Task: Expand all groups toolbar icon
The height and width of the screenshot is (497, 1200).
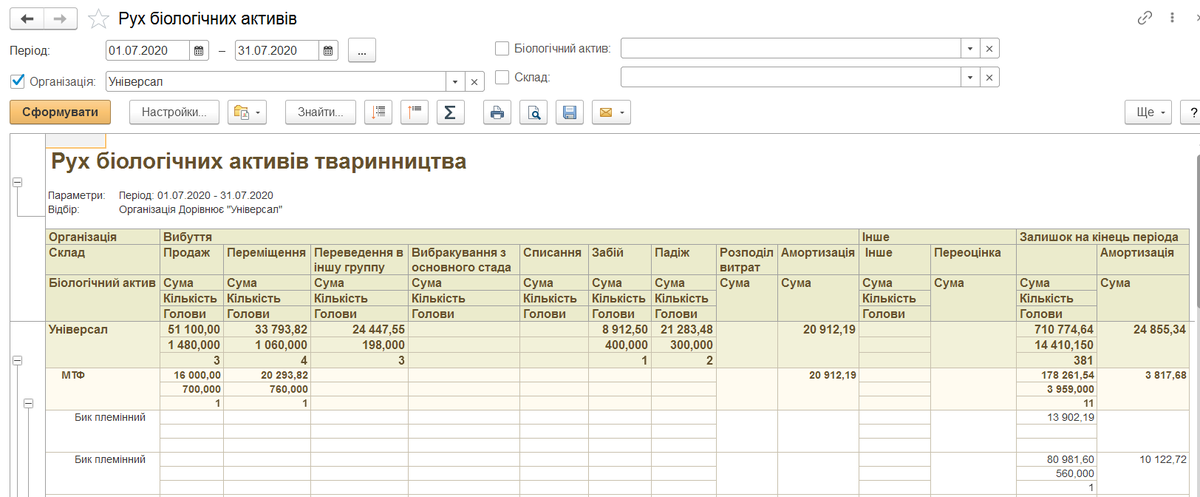Action: click(x=414, y=112)
